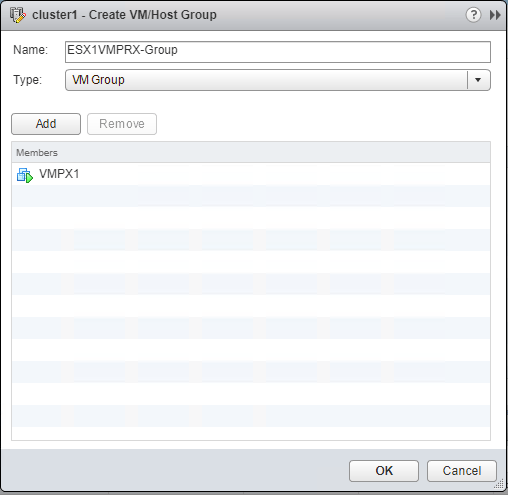Click the Add button

point(46,124)
